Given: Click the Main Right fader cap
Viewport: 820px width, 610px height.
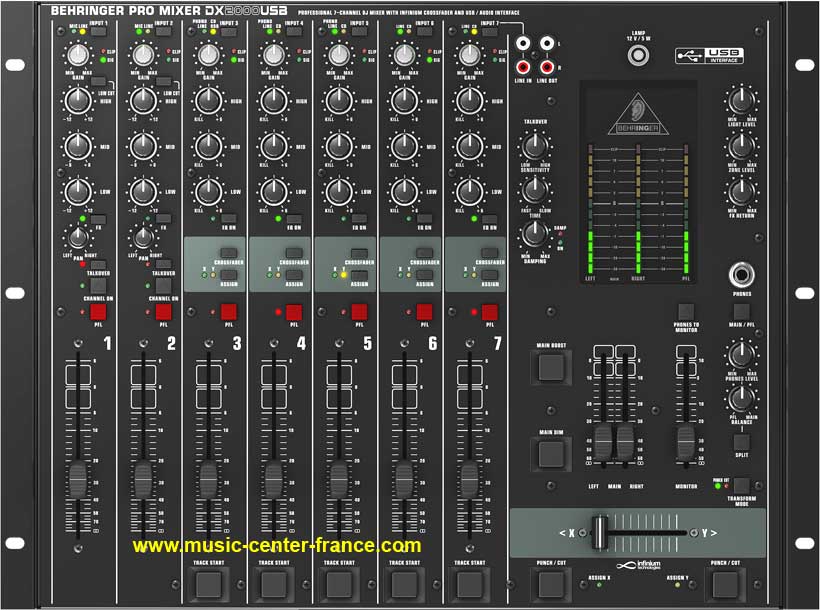Looking at the screenshot, I should (625, 443).
